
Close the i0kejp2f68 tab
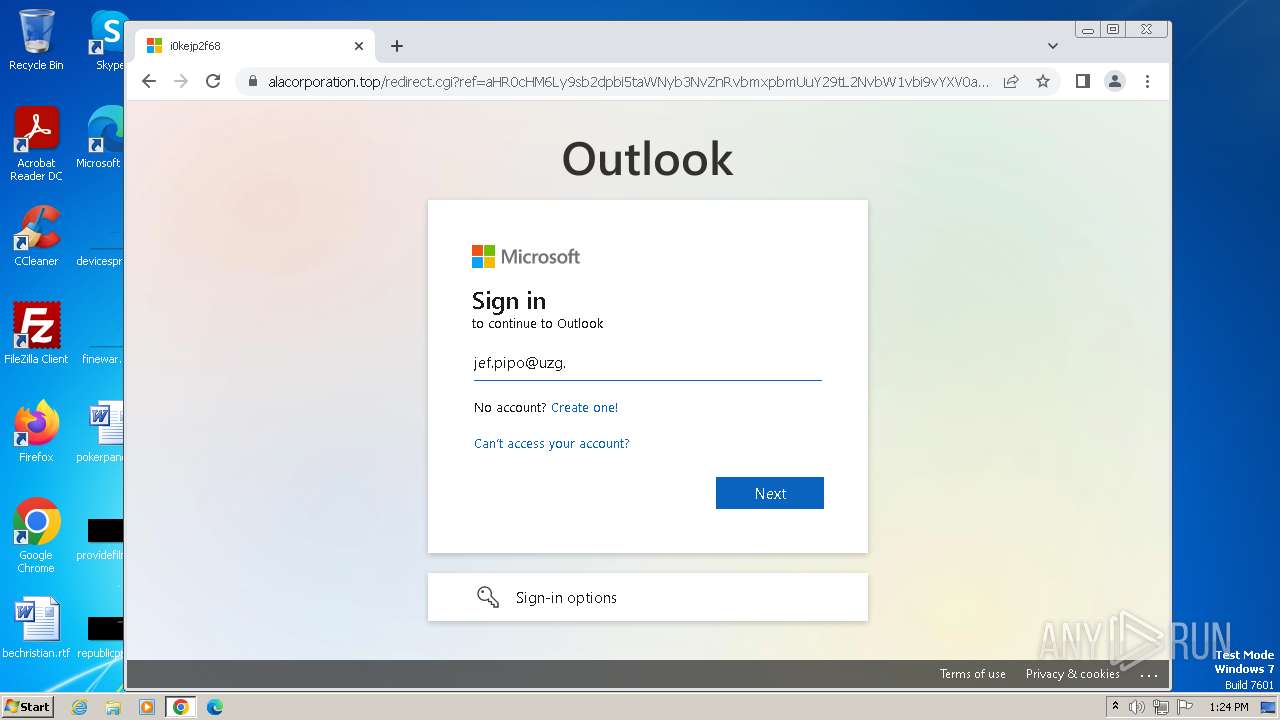(359, 46)
